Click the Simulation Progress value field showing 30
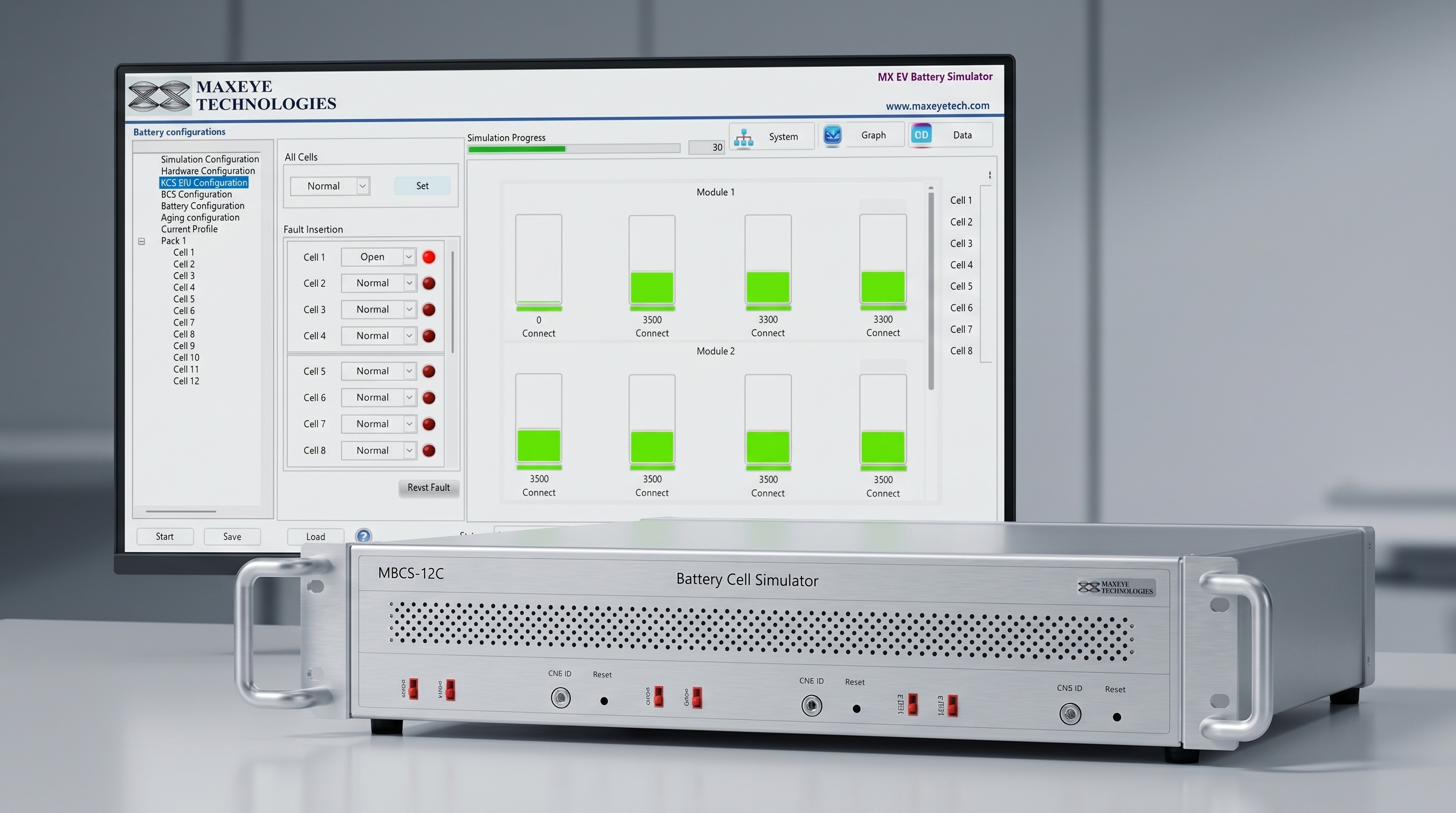1456x813 pixels. tap(706, 148)
